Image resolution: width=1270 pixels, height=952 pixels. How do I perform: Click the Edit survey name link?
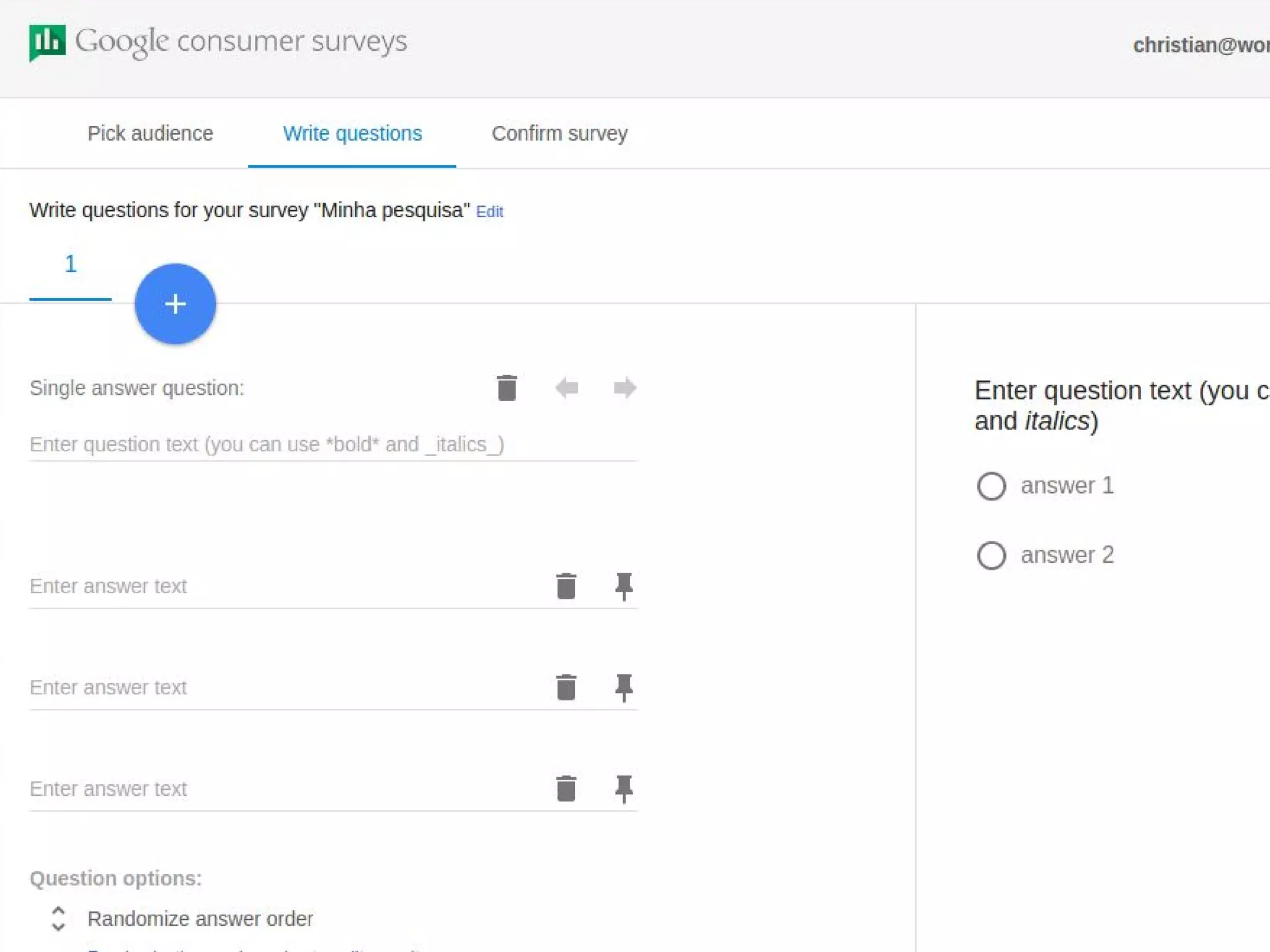[489, 212]
